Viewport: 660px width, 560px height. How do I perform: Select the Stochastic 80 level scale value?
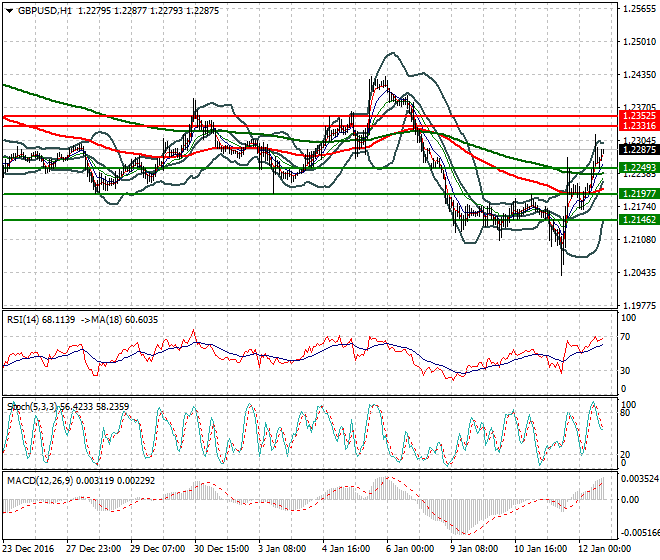pos(625,413)
